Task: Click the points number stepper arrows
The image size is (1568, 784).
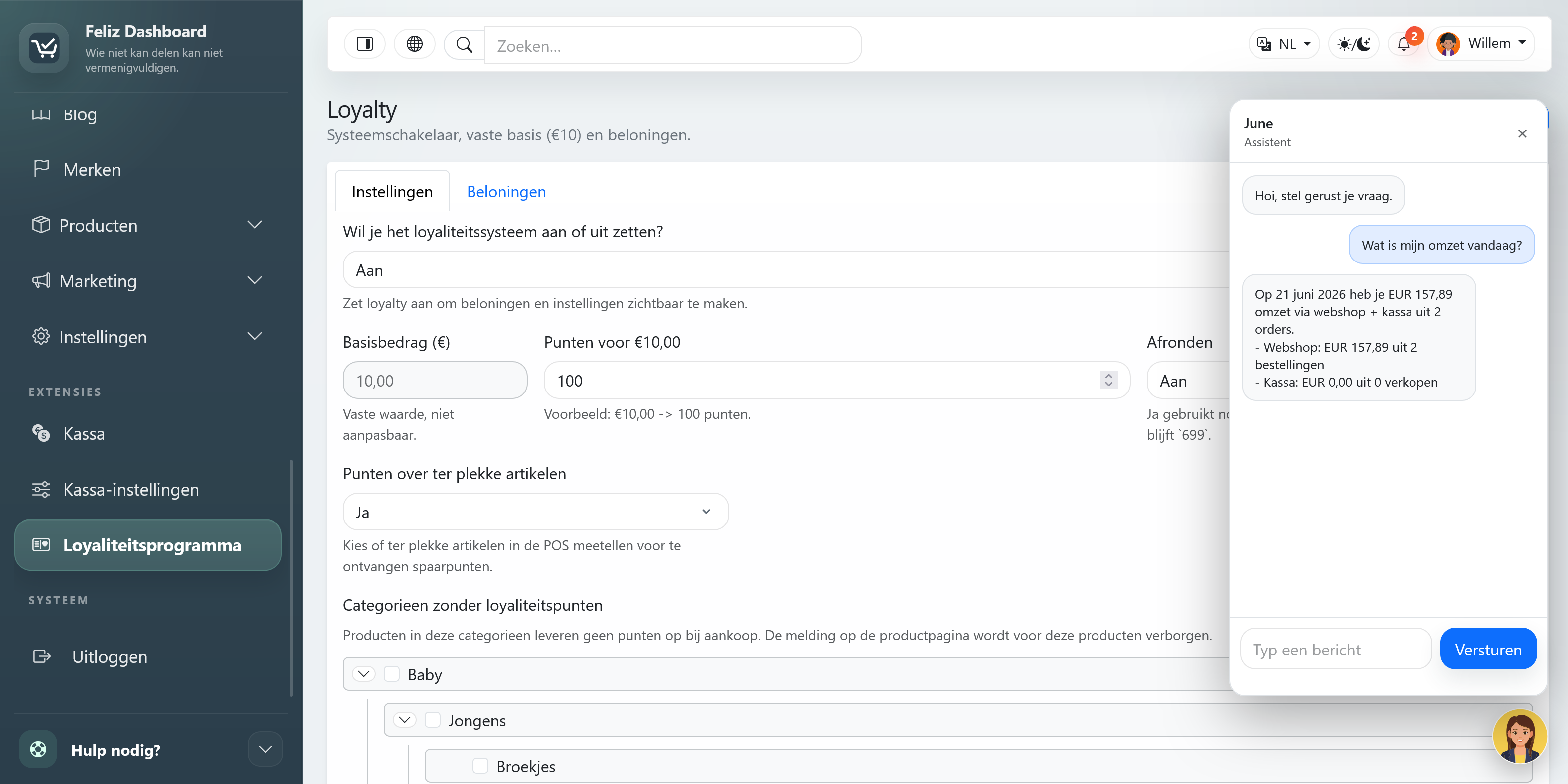Action: coord(1108,381)
